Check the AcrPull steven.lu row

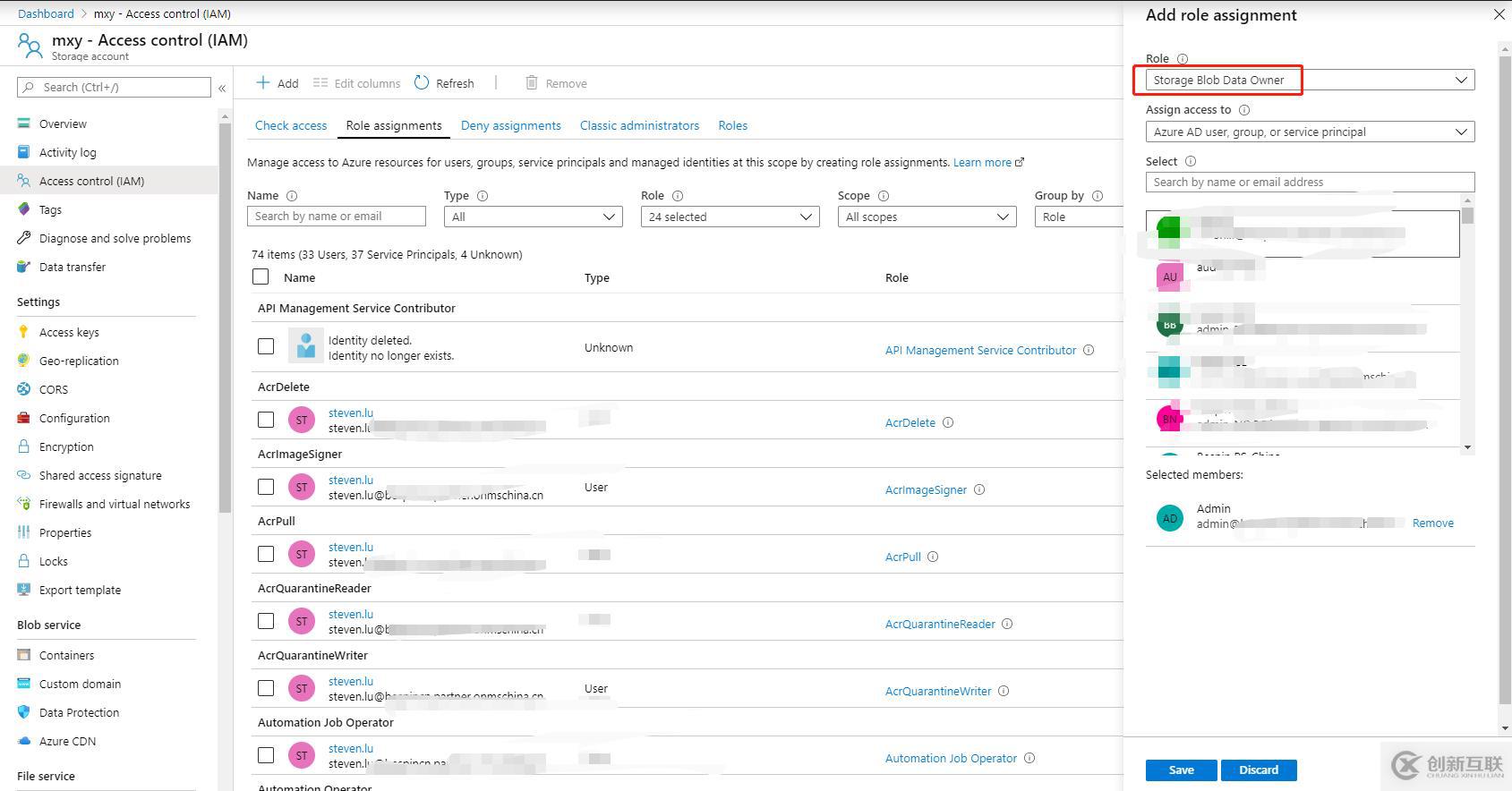point(266,554)
